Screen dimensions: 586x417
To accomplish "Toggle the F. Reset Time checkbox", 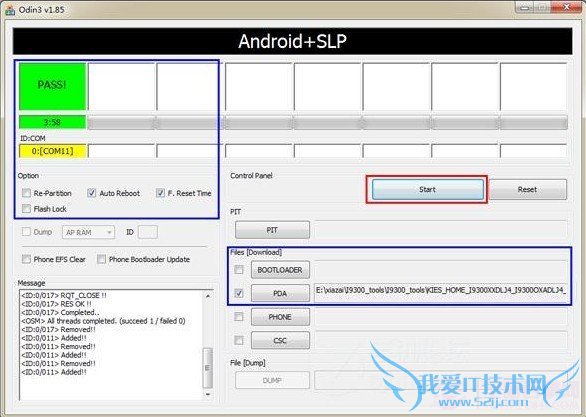I will [160, 193].
